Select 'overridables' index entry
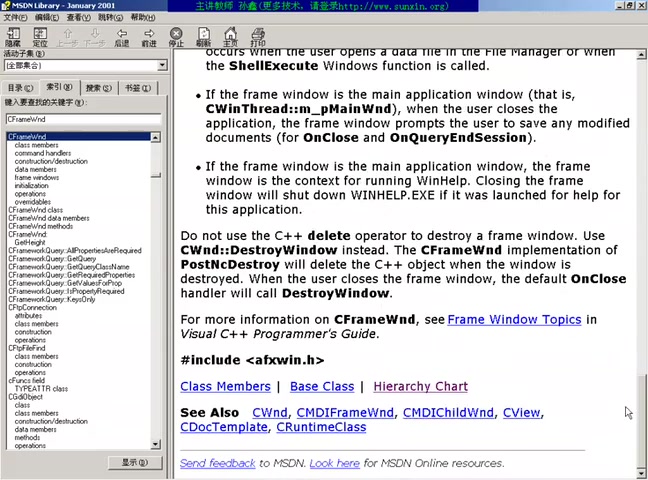Viewport: 648px width, 480px height. tap(33, 202)
